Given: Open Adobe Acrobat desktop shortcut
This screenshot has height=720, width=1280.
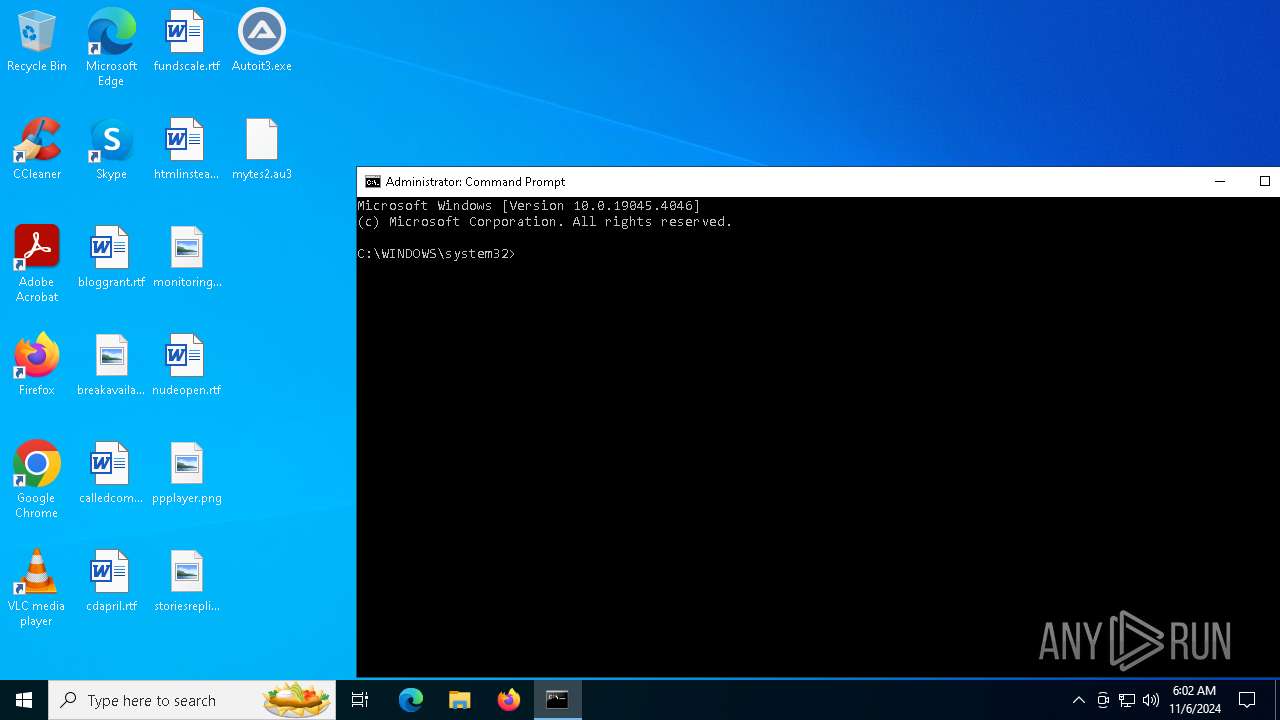Looking at the screenshot, I should tap(37, 264).
